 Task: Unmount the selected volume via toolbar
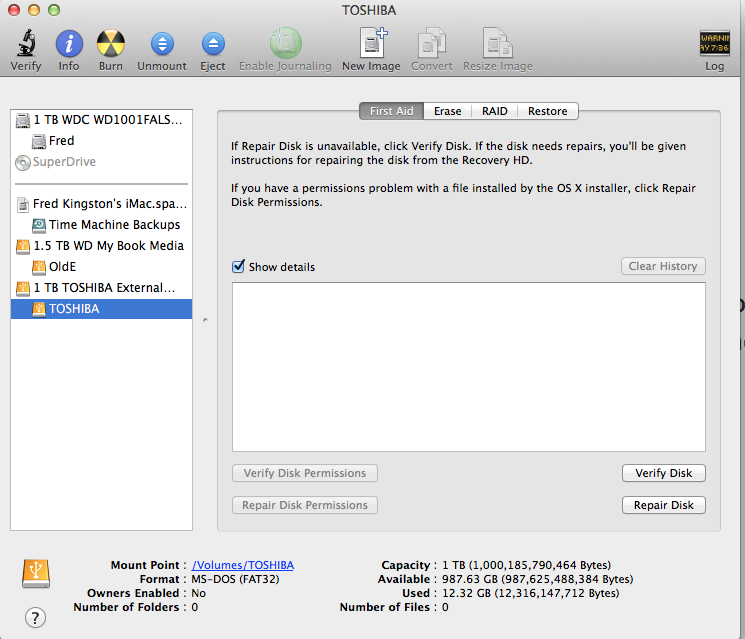point(162,45)
